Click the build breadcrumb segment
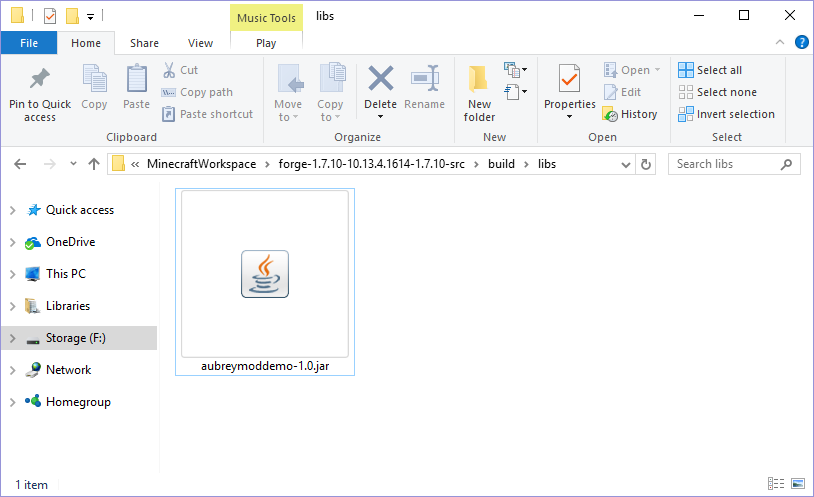The image size is (814, 497). tap(501, 164)
